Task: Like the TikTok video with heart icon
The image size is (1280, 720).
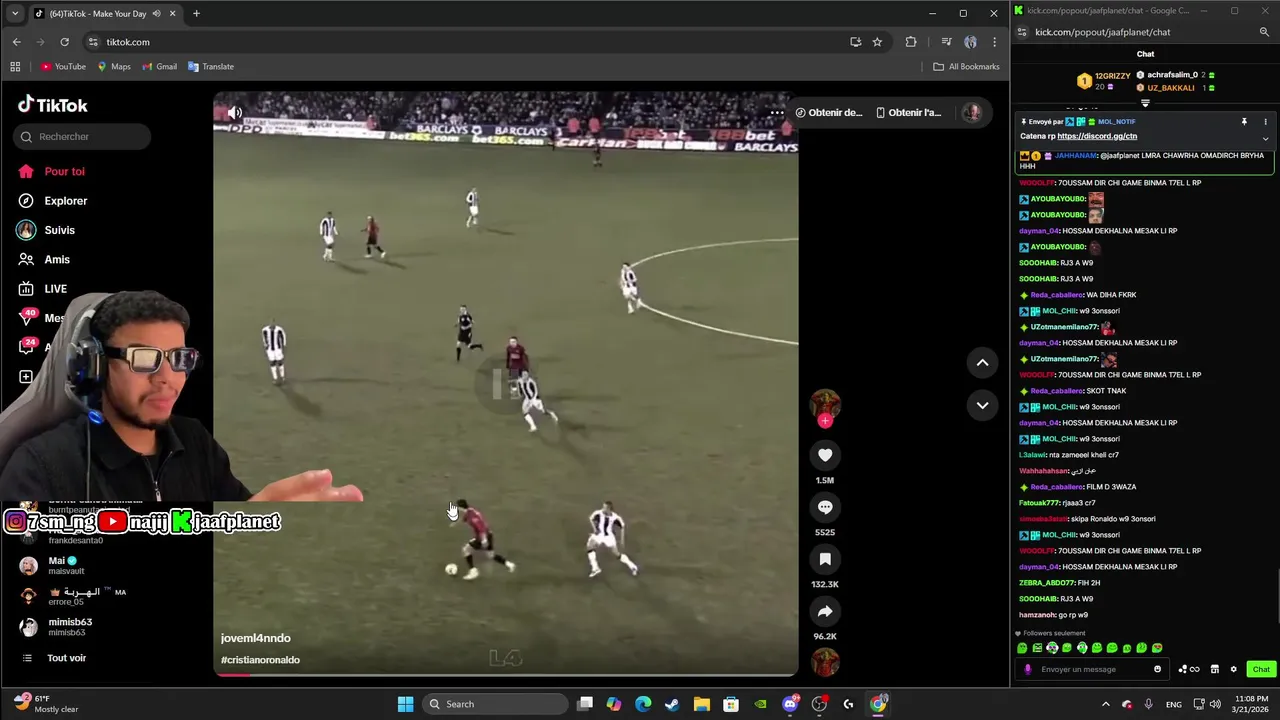Action: click(825, 455)
